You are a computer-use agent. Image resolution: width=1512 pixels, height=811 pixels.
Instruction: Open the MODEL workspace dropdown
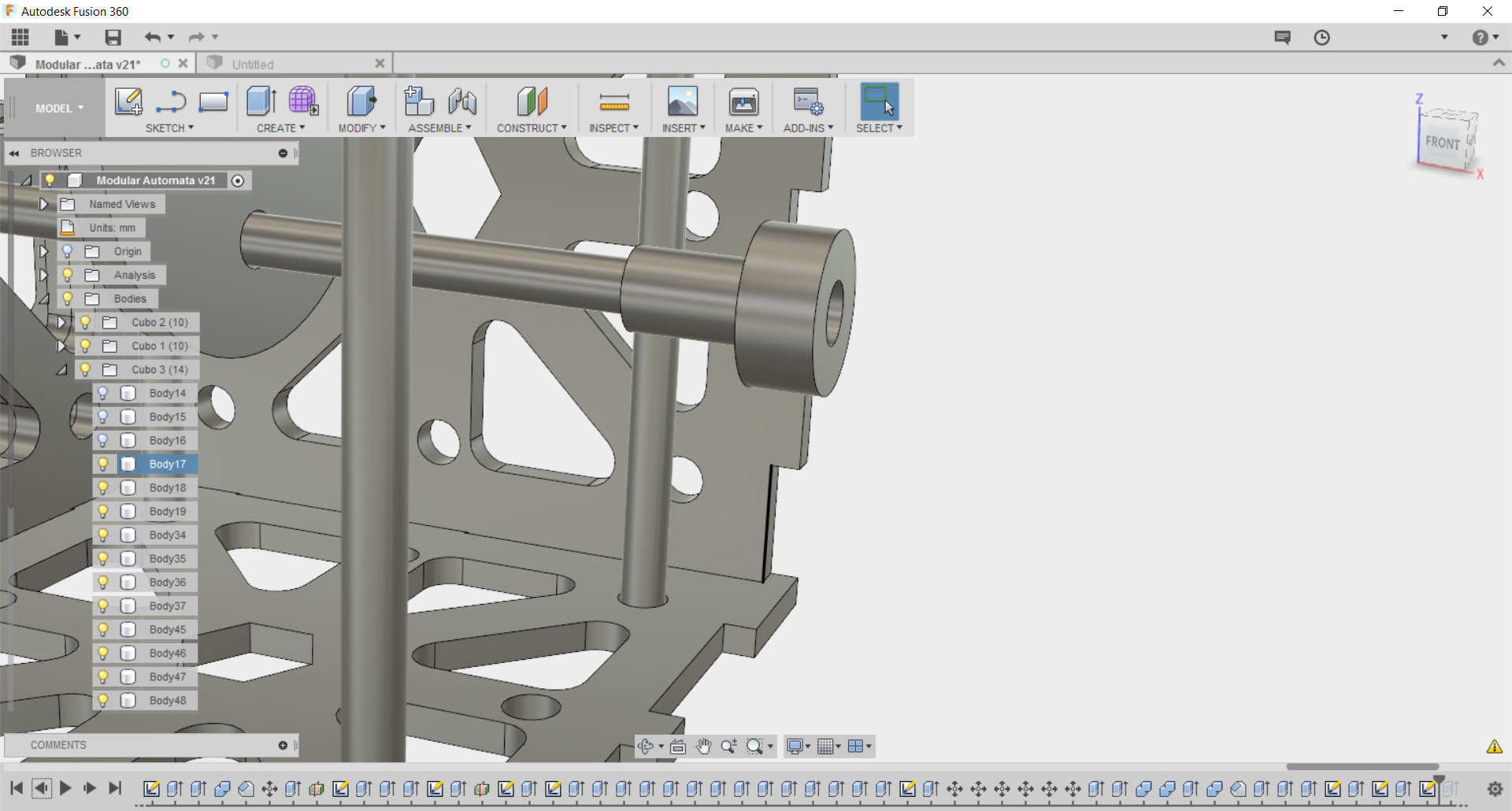click(x=59, y=109)
